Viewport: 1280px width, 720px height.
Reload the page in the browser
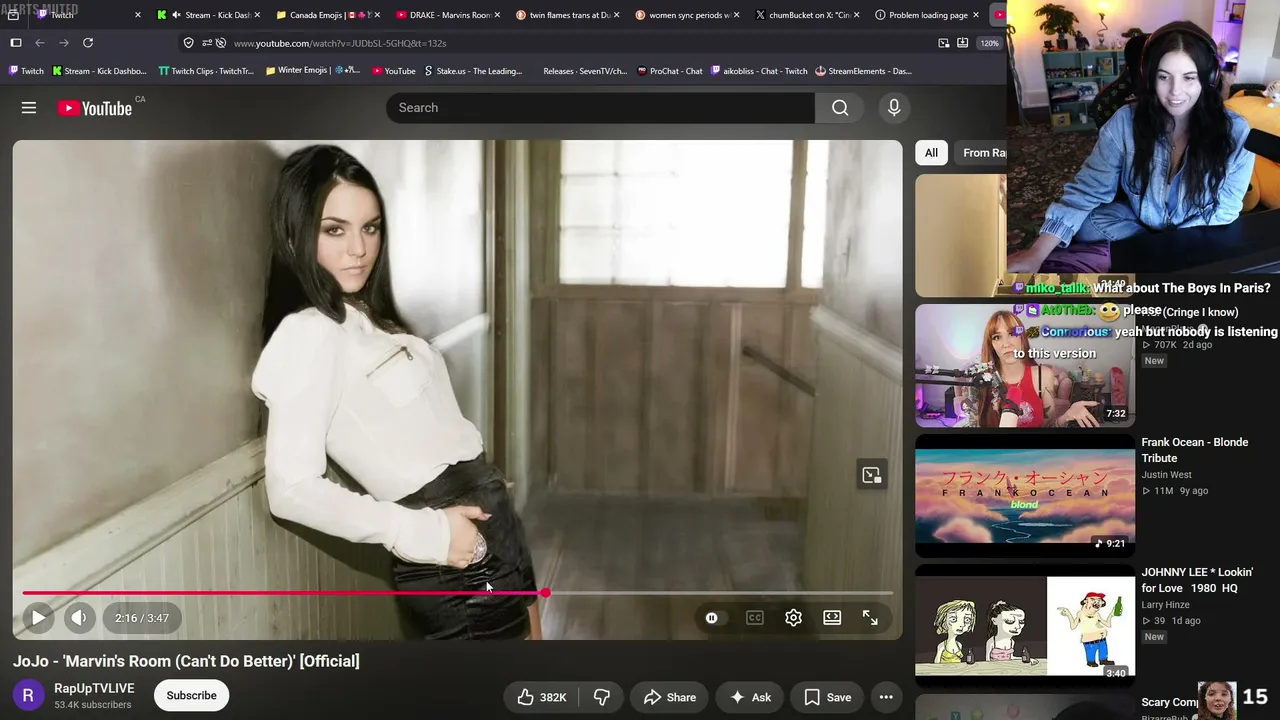click(x=88, y=43)
